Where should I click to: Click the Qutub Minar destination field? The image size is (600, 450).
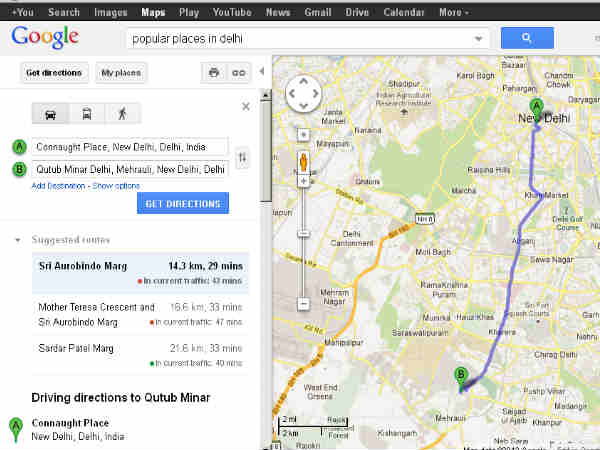[130, 169]
